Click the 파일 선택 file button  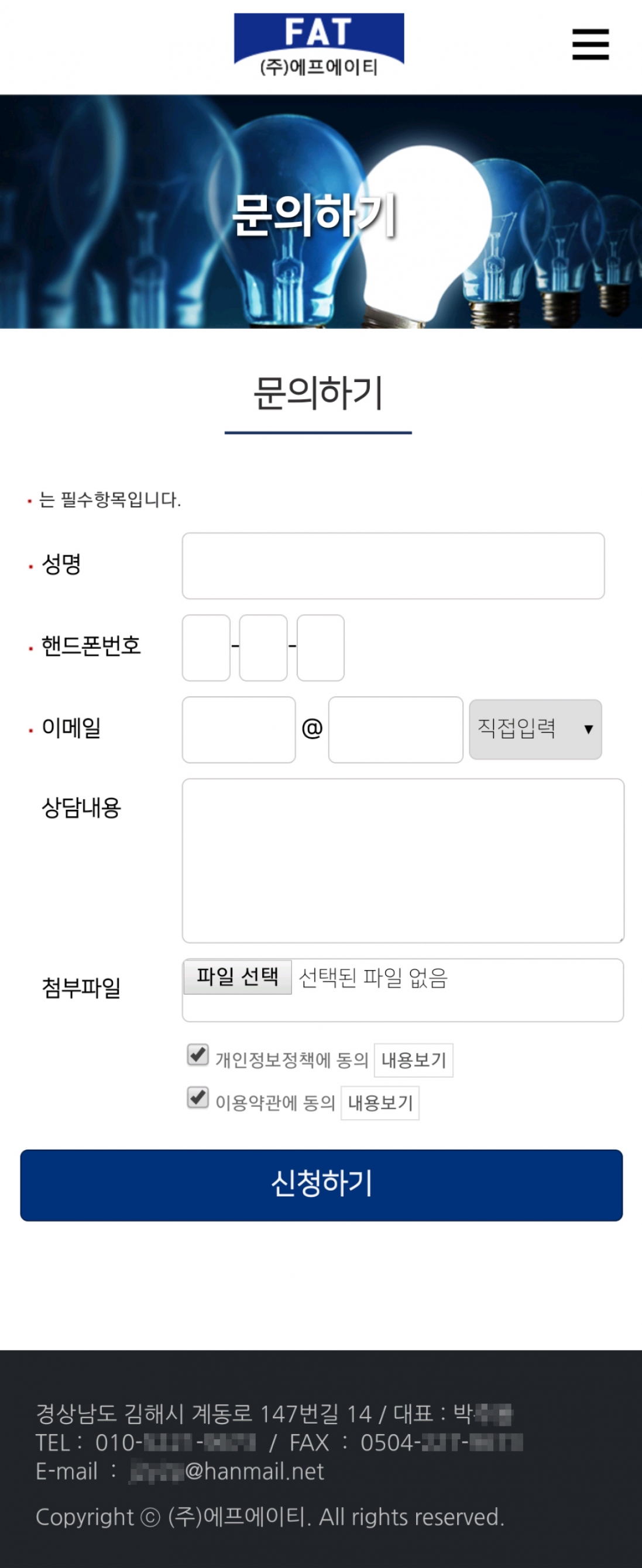coord(238,977)
